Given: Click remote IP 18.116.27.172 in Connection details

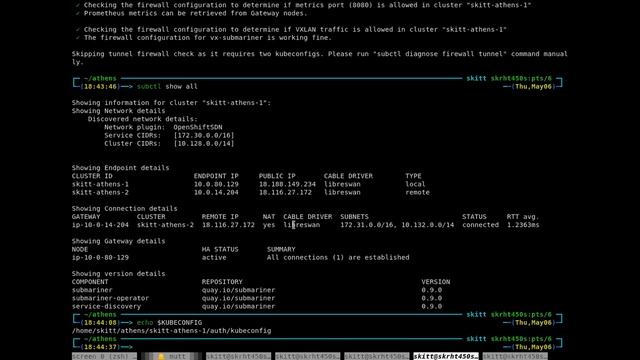Looking at the screenshot, I should (228, 225).
